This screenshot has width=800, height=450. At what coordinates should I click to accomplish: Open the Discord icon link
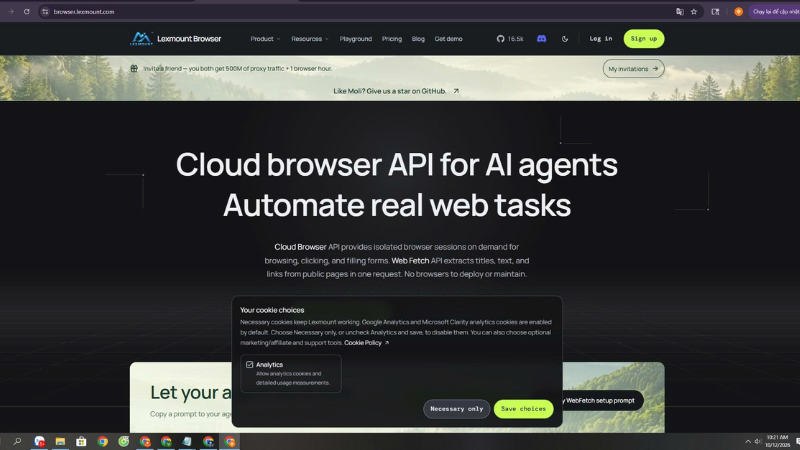pyautogui.click(x=541, y=39)
